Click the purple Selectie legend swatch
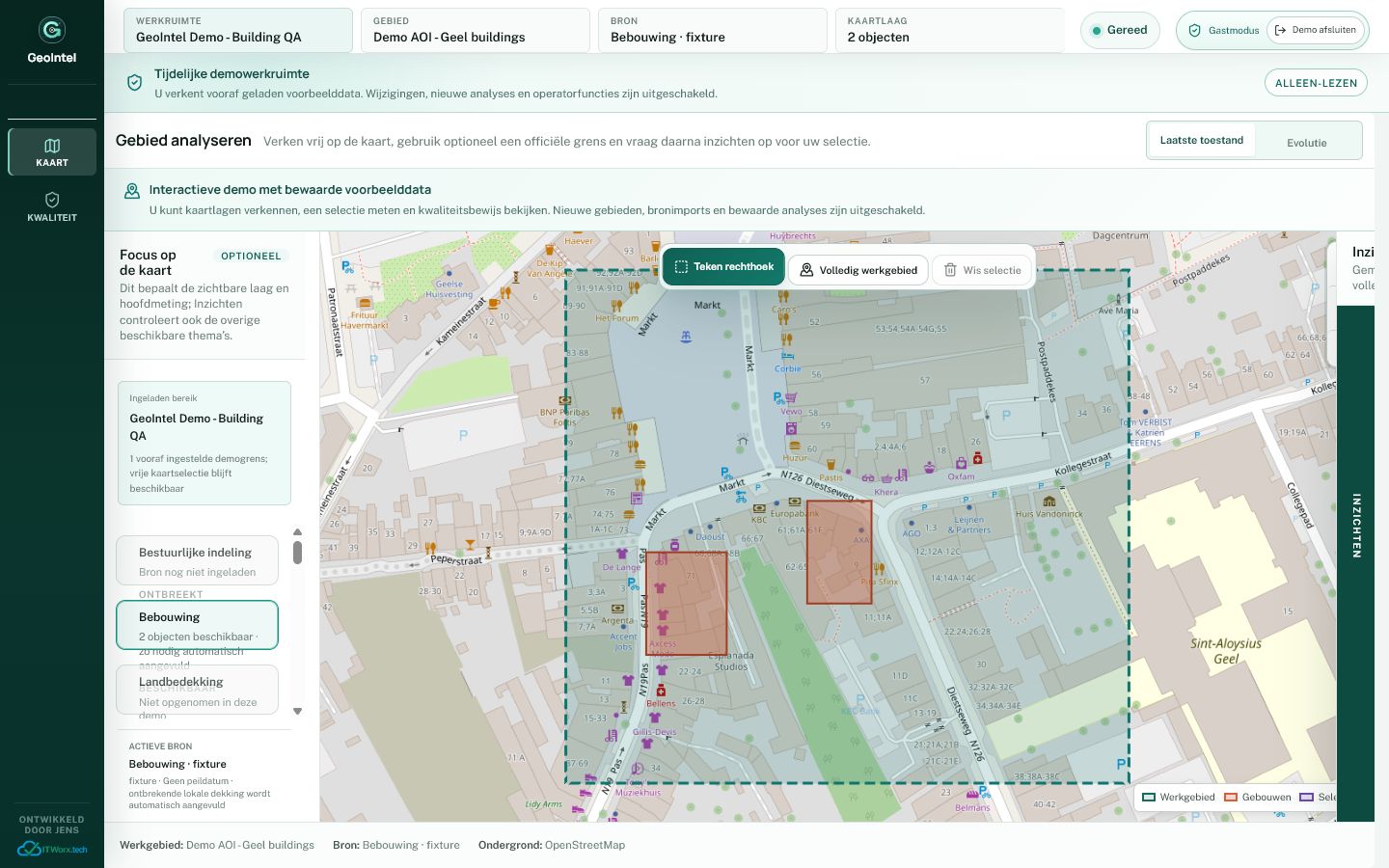This screenshot has width=1389, height=868. (1307, 798)
